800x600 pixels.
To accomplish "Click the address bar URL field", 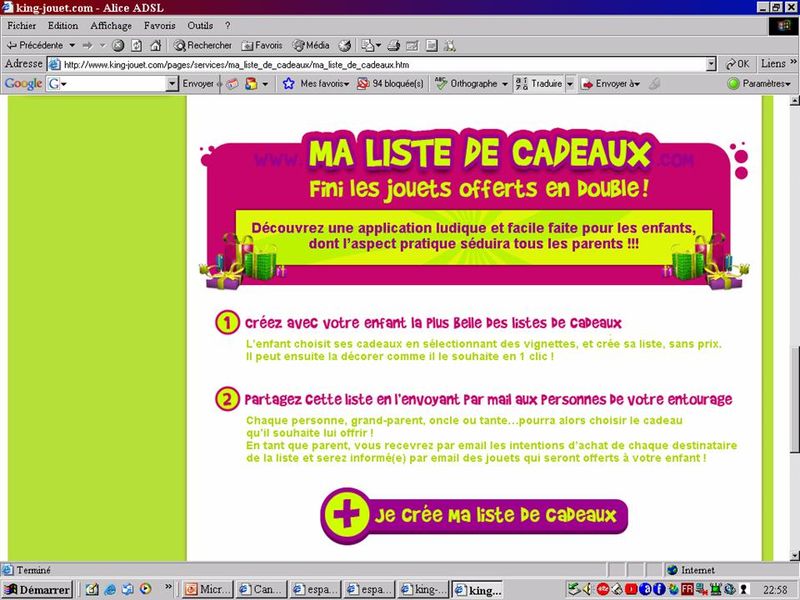I will point(382,64).
